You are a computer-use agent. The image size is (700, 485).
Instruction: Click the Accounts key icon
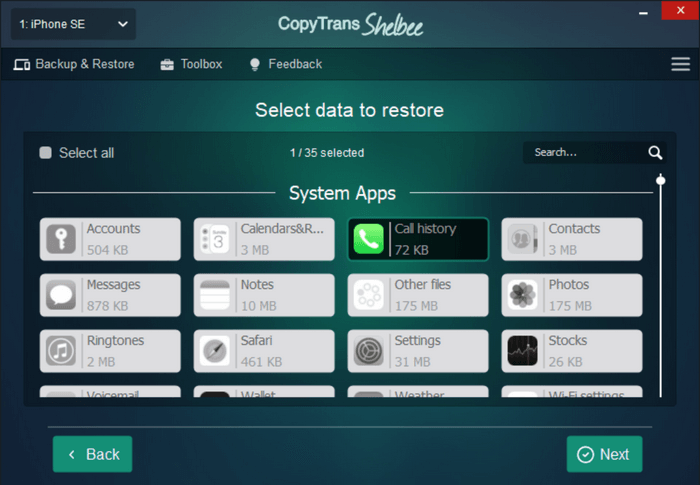point(61,239)
